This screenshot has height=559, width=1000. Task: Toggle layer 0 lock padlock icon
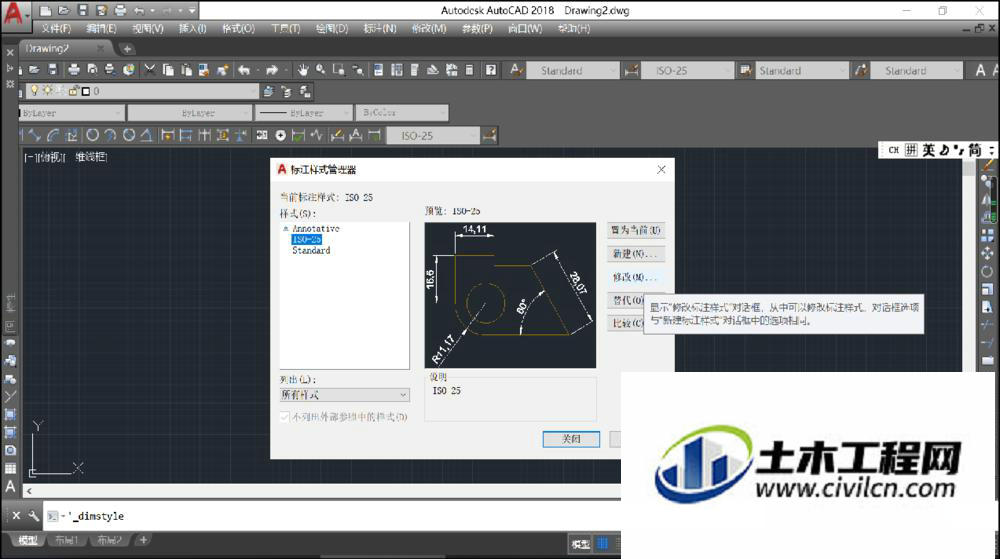(x=73, y=91)
